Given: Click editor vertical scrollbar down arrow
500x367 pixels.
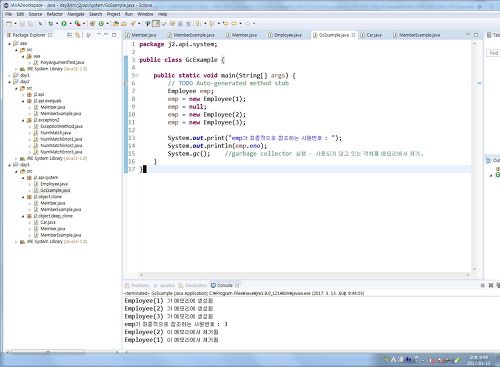Looking at the screenshot, I should (474, 269).
